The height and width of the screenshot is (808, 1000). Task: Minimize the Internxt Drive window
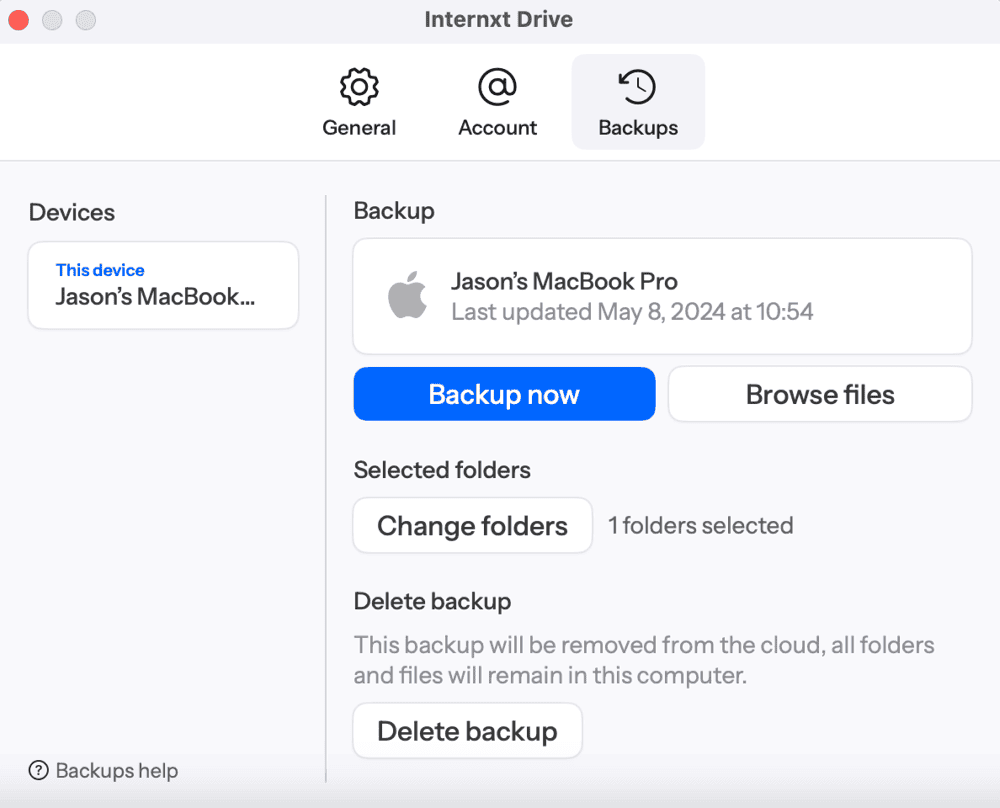52,19
